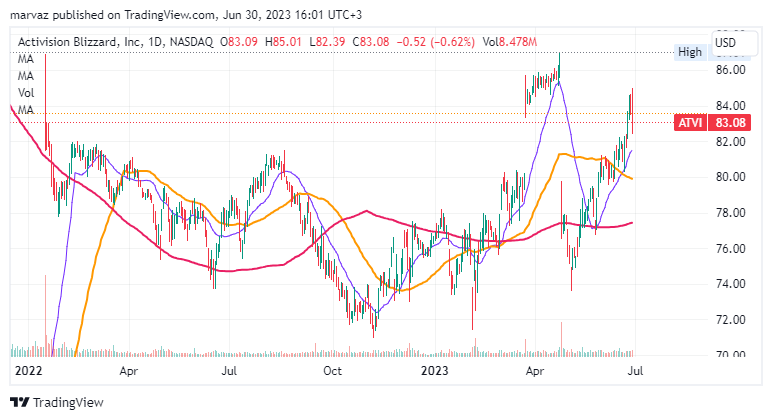Screen dimensions: 772x420
Task: Click the 78.00 price axis label
Action: 731,213
